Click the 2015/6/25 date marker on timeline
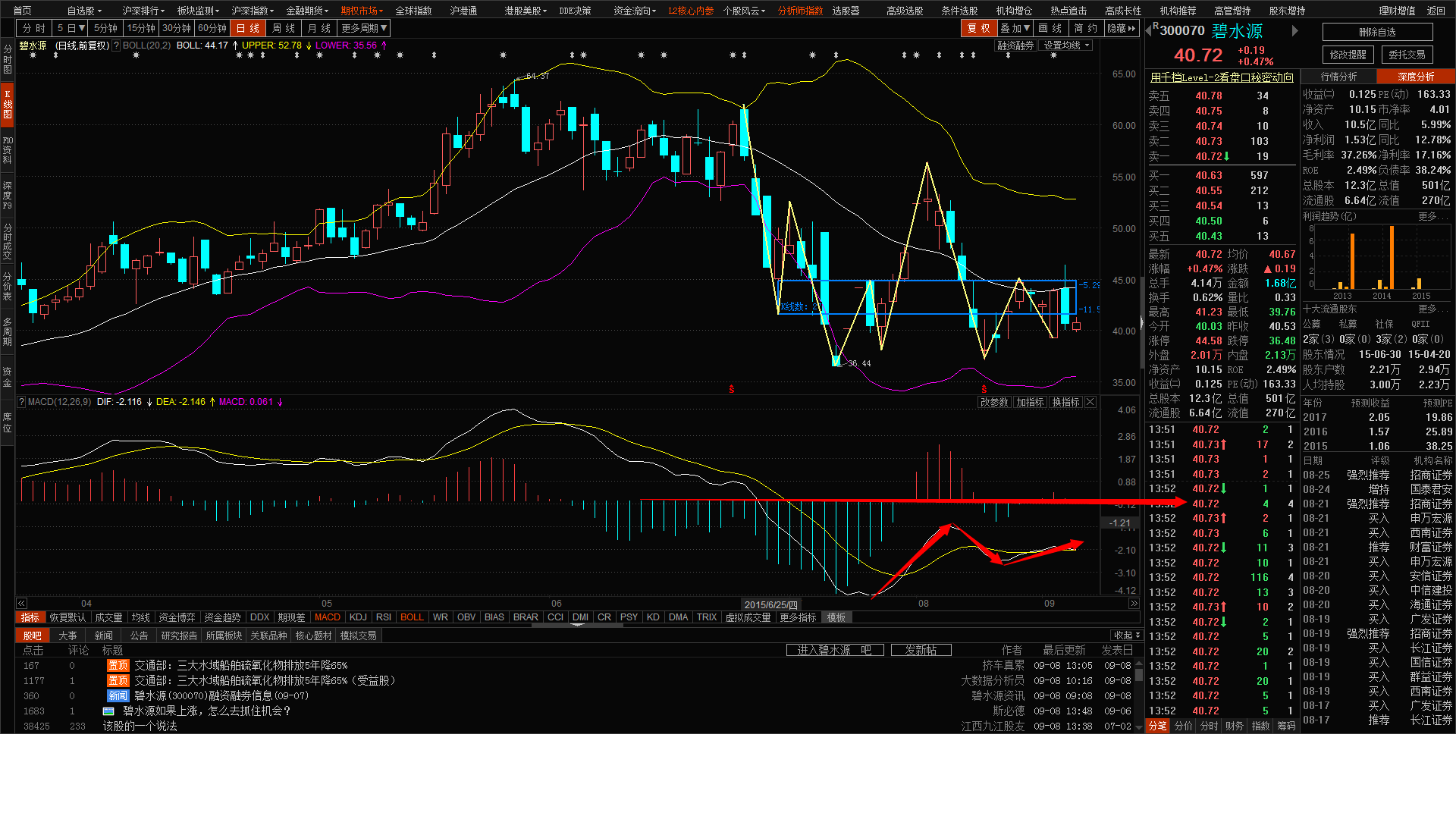The height and width of the screenshot is (816, 1456). (x=770, y=605)
